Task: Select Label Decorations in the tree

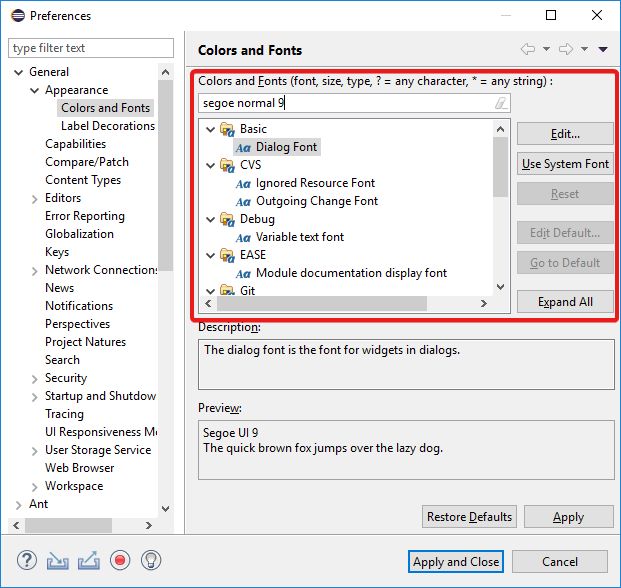Action: click(x=108, y=126)
